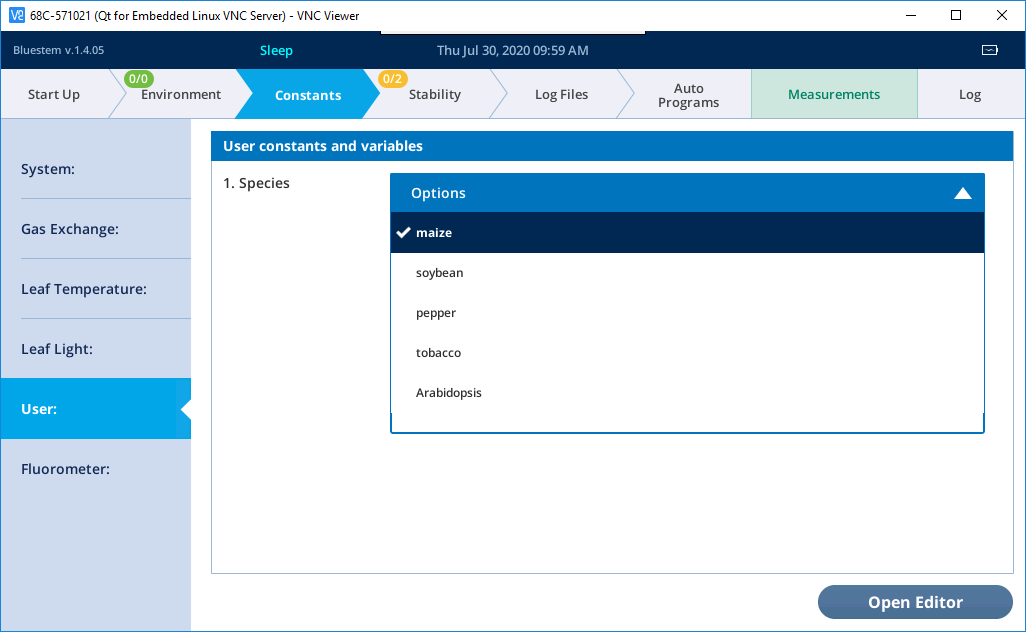
Task: Switch to Auto Programs tab
Action: point(688,95)
